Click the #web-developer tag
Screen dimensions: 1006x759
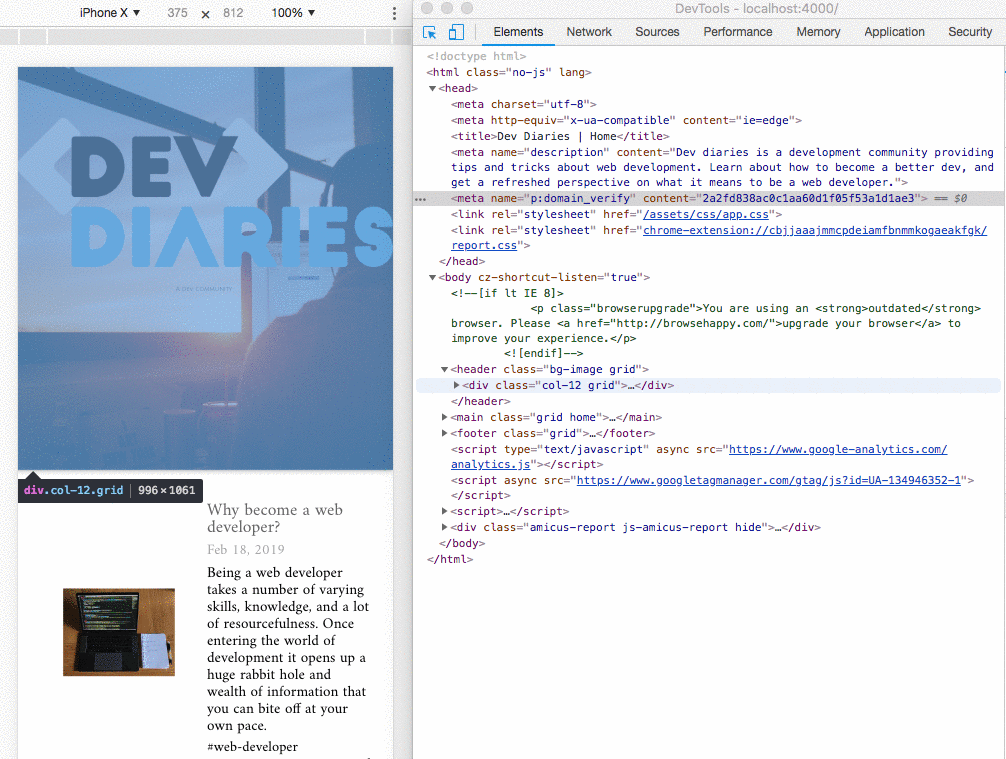[252, 747]
